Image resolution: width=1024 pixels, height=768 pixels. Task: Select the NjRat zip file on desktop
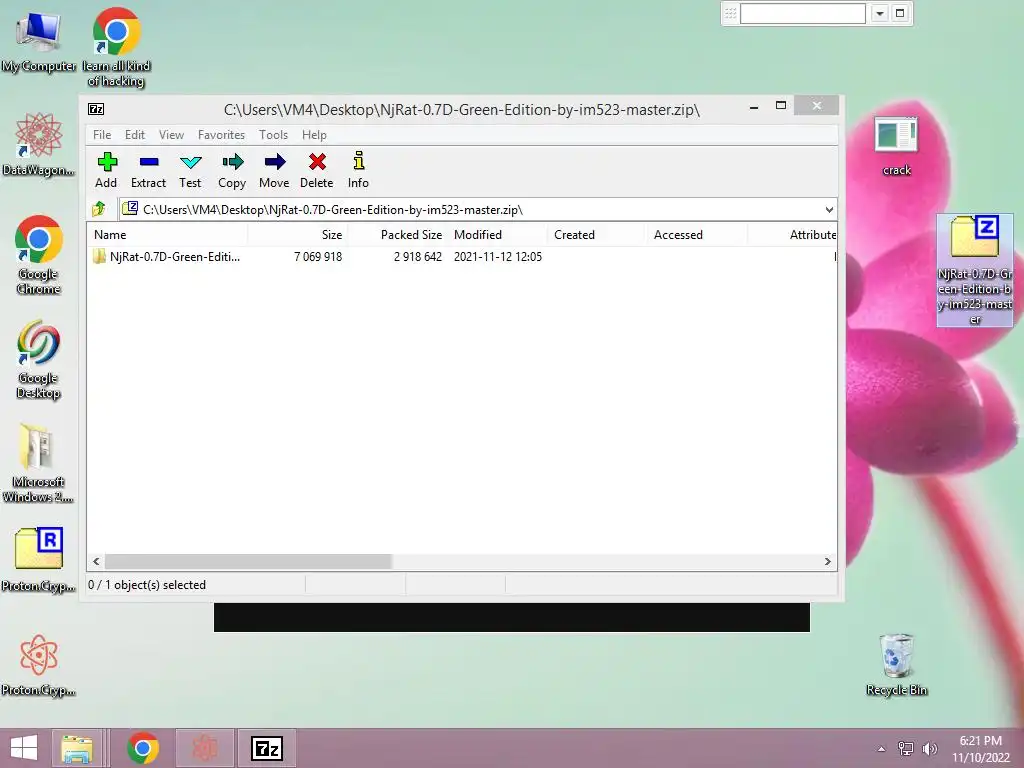(x=975, y=270)
